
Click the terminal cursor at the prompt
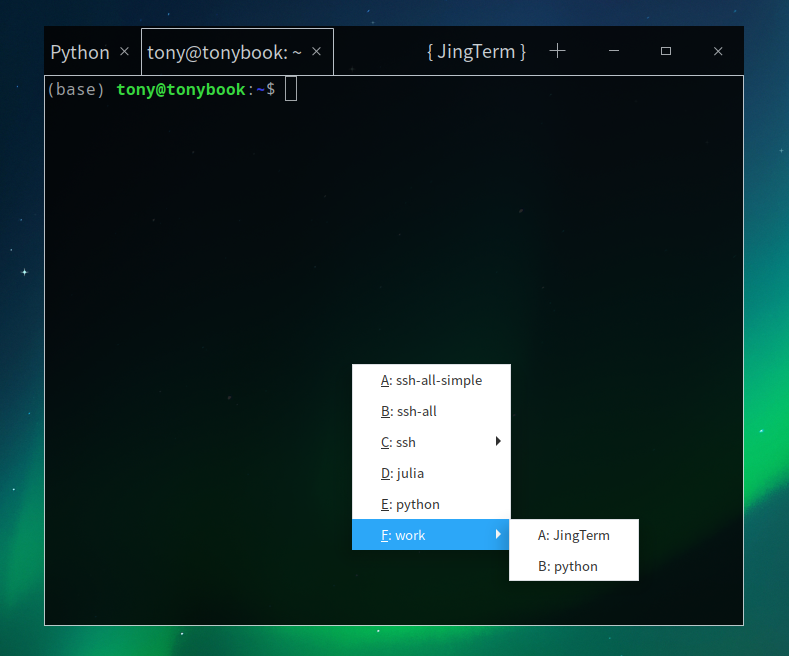[291, 89]
